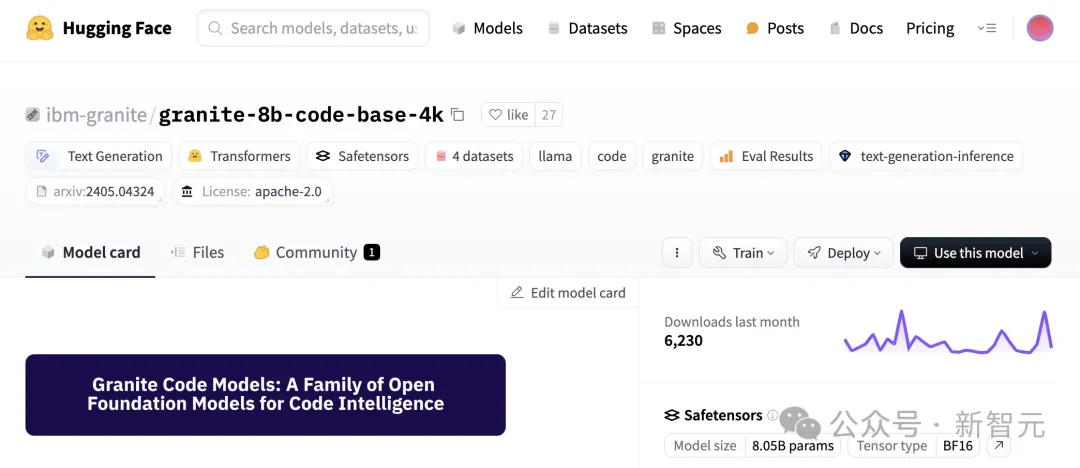Screen dimensions: 1080x468
Task: Click the Hugging Face logo icon
Action: click(40, 28)
